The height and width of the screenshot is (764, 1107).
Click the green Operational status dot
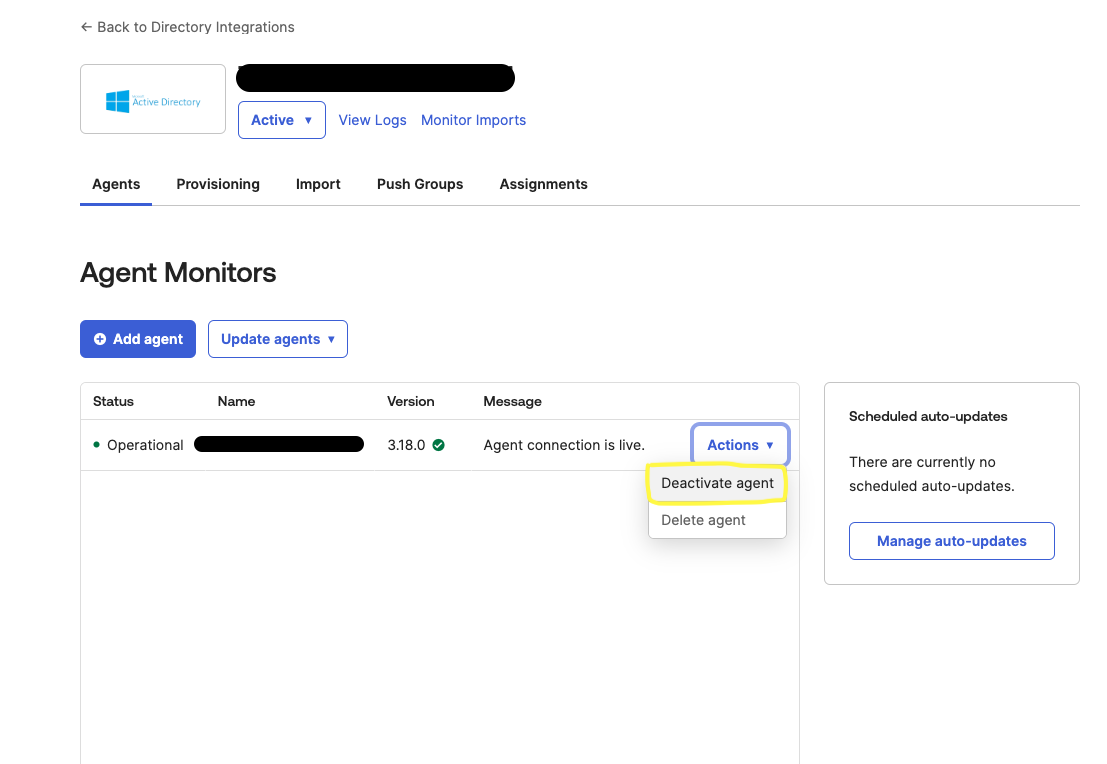click(97, 445)
